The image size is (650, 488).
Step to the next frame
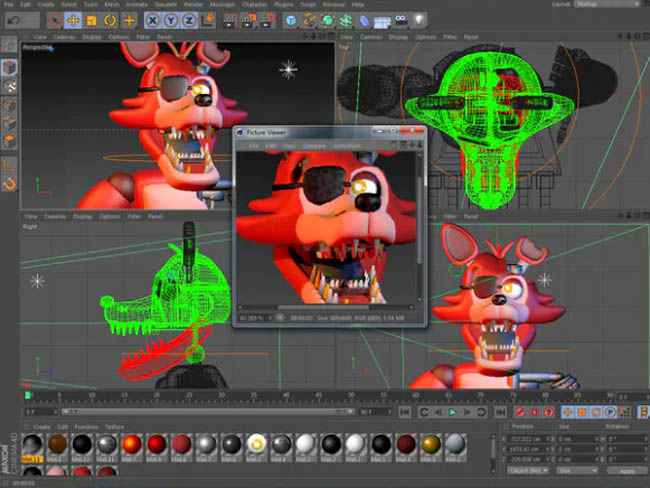[x=467, y=412]
